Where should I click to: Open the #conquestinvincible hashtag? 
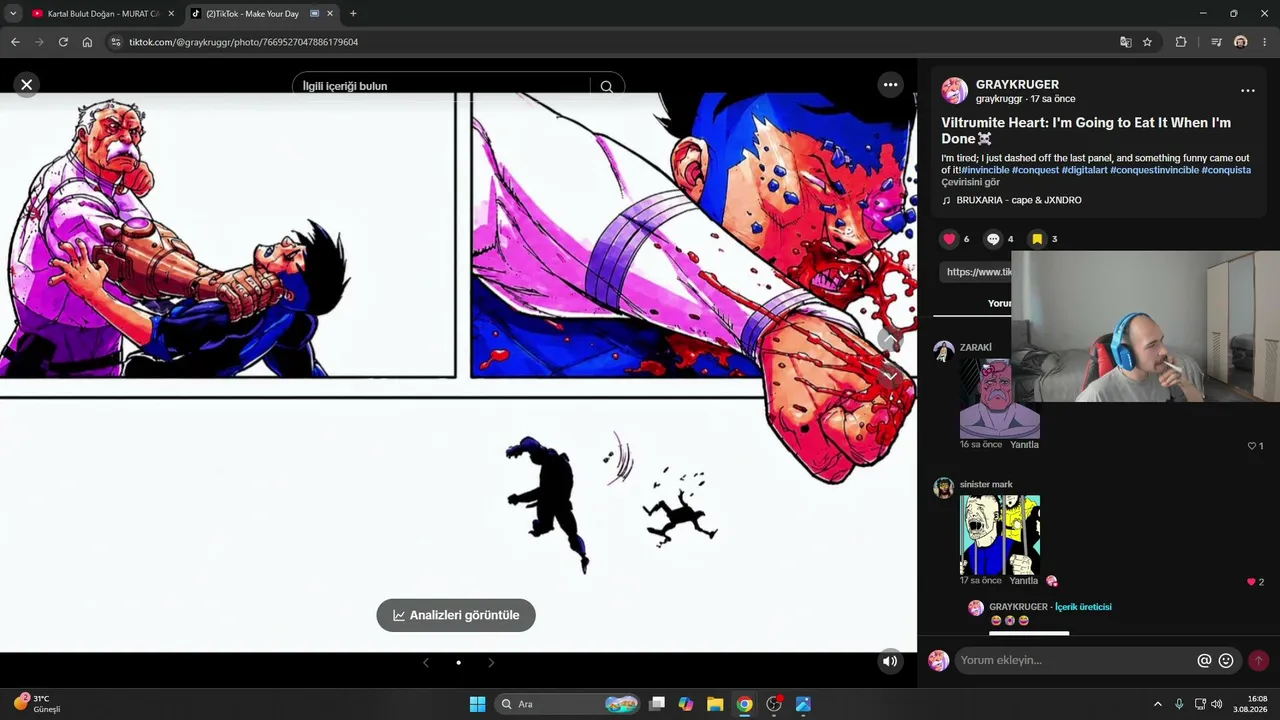[x=1154, y=170]
